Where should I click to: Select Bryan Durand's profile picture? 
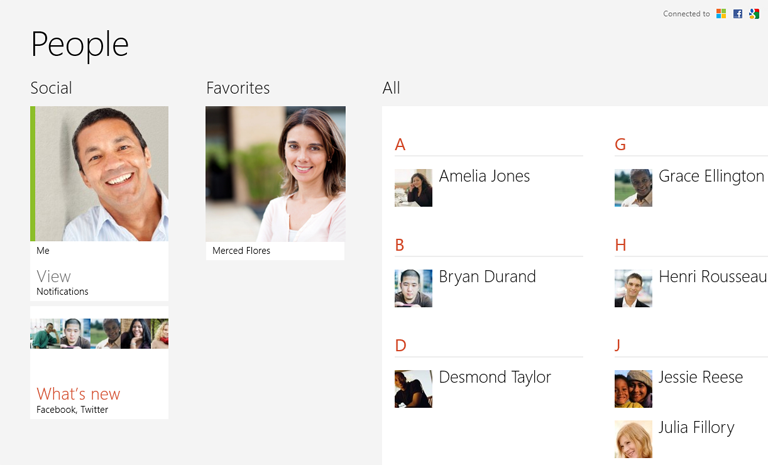pyautogui.click(x=413, y=288)
